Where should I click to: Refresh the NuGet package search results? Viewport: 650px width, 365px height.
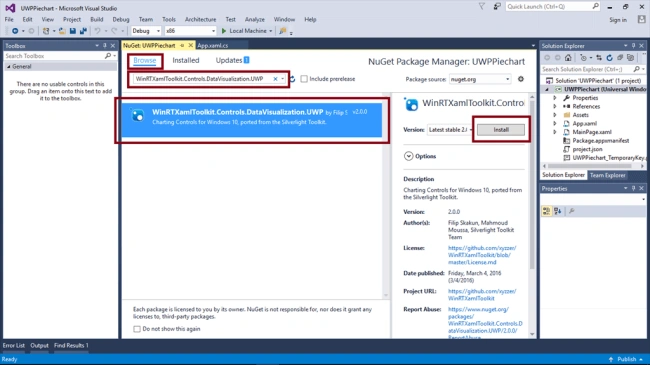293,79
